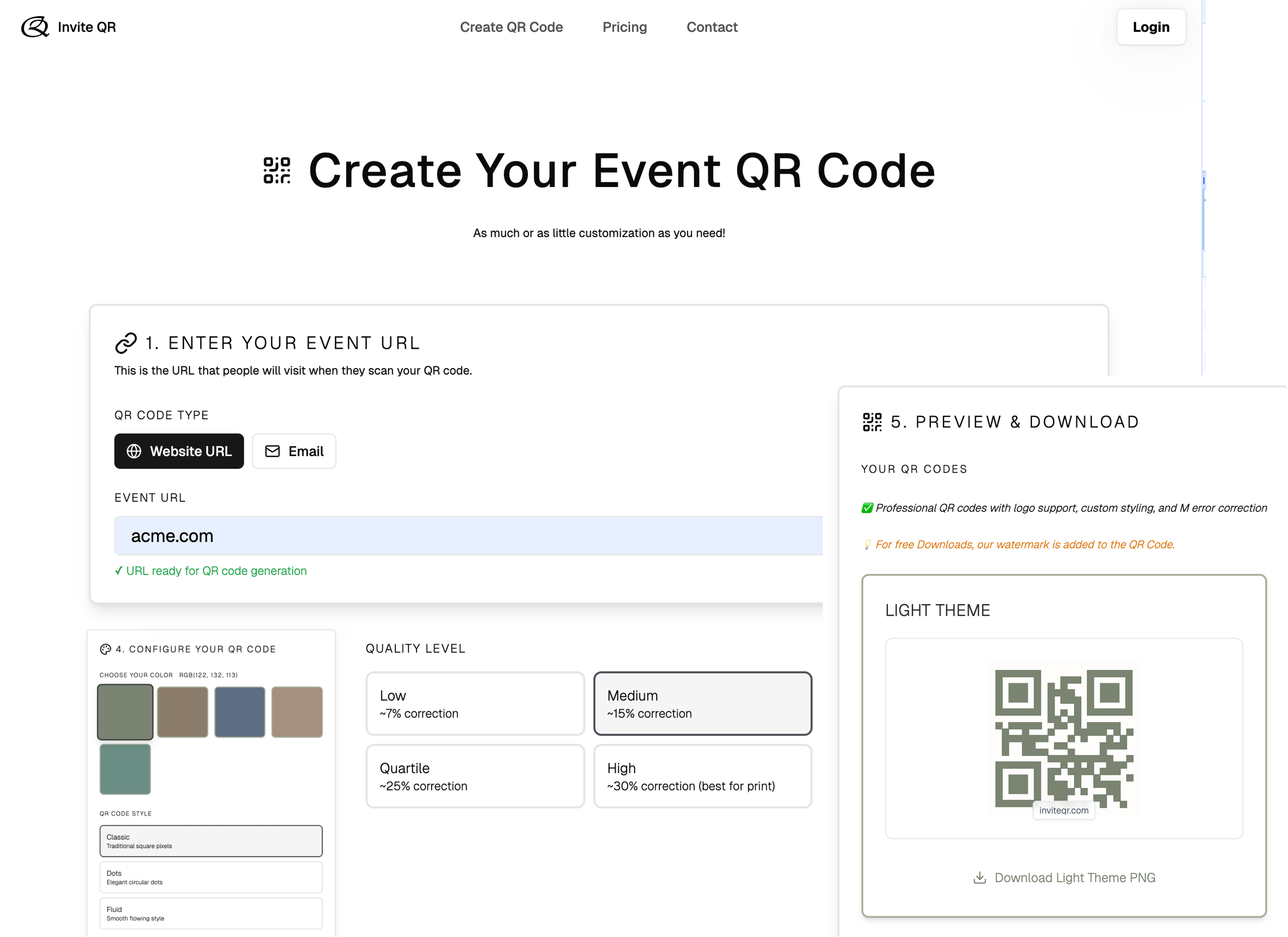Click the YOUR QR CODES label

click(x=915, y=470)
